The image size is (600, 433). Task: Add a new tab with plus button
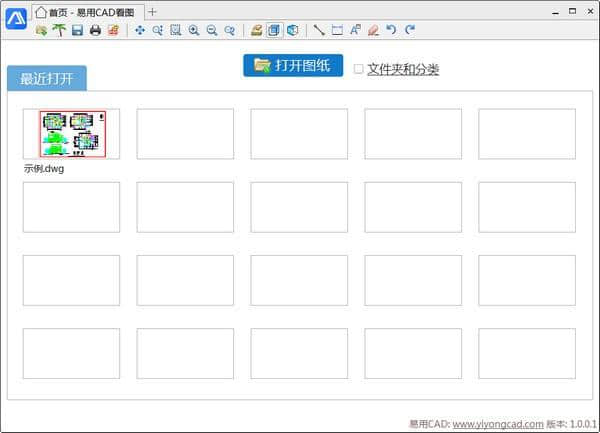point(152,12)
